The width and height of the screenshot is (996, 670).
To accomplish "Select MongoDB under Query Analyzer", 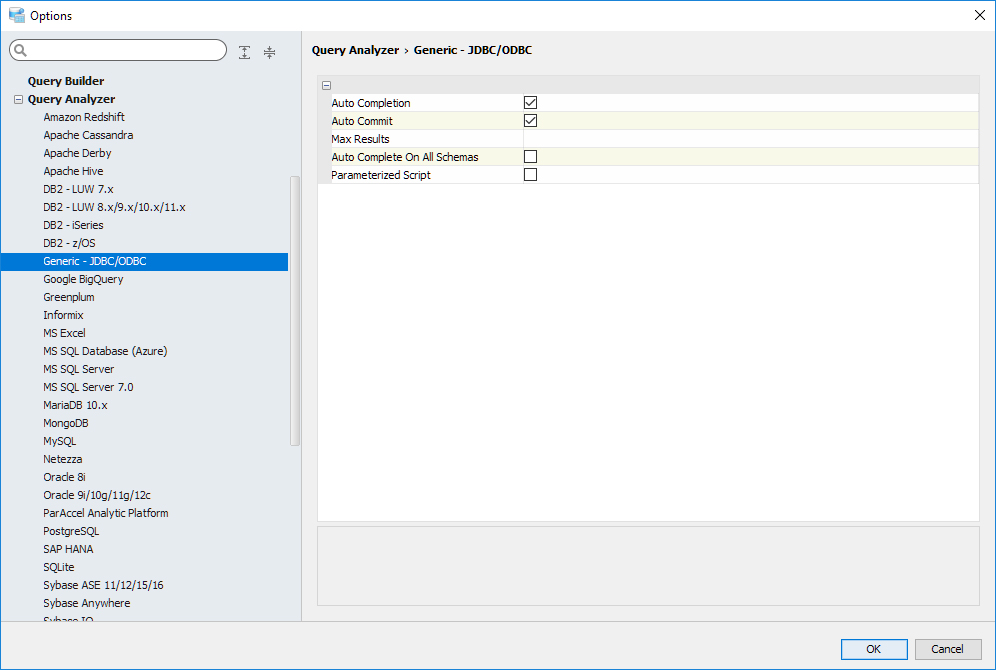I will pos(66,423).
